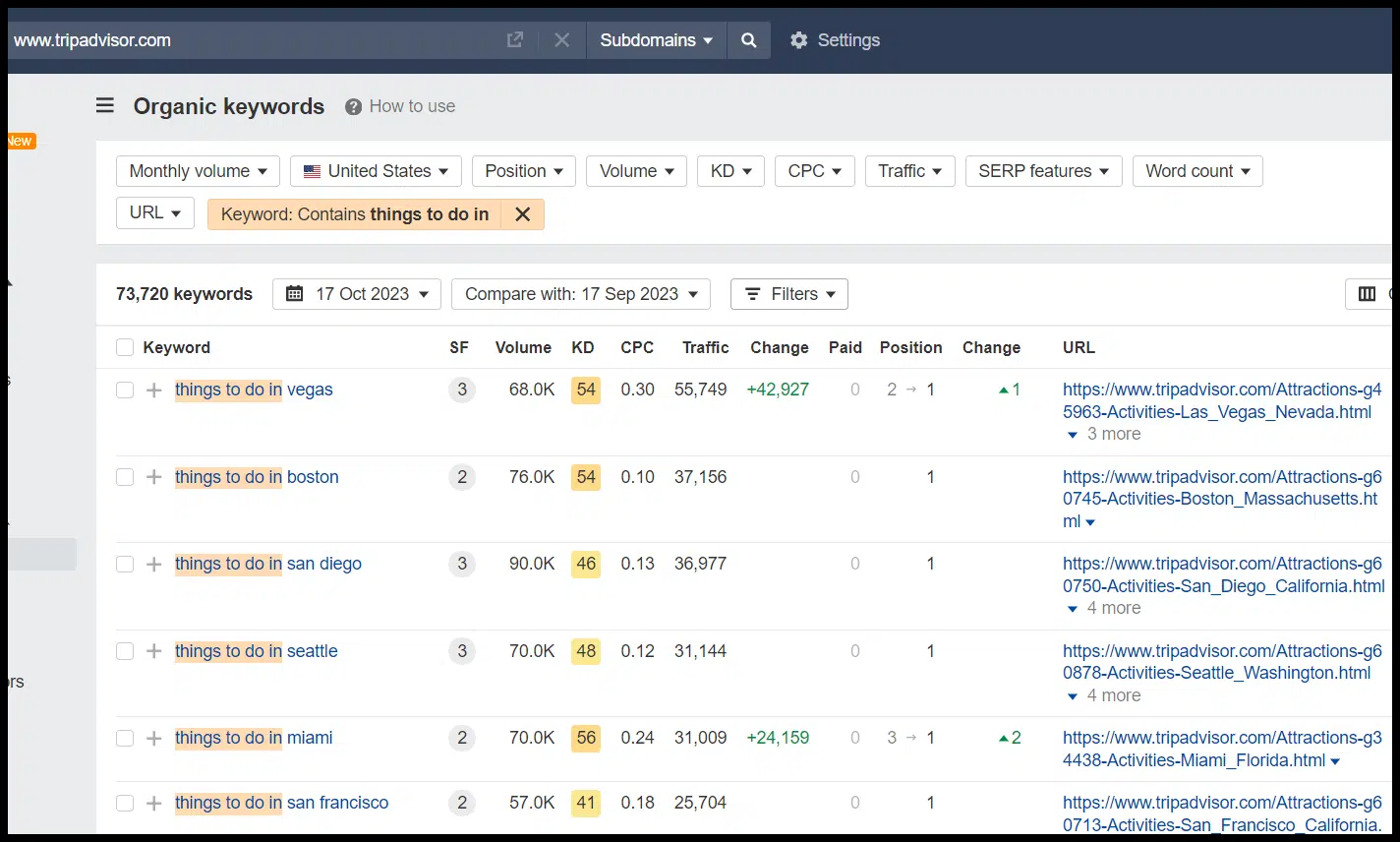Viewport: 1400px width, 842px height.
Task: Click the Filters button
Action: (788, 294)
